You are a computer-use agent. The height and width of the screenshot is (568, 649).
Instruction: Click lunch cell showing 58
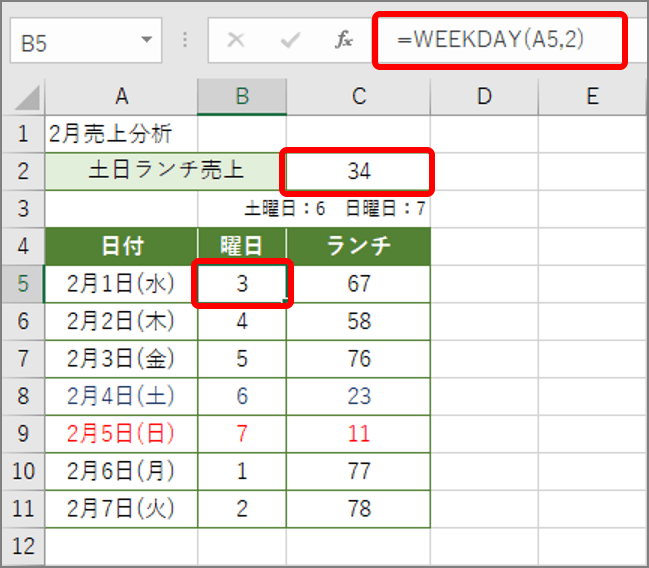pos(358,322)
